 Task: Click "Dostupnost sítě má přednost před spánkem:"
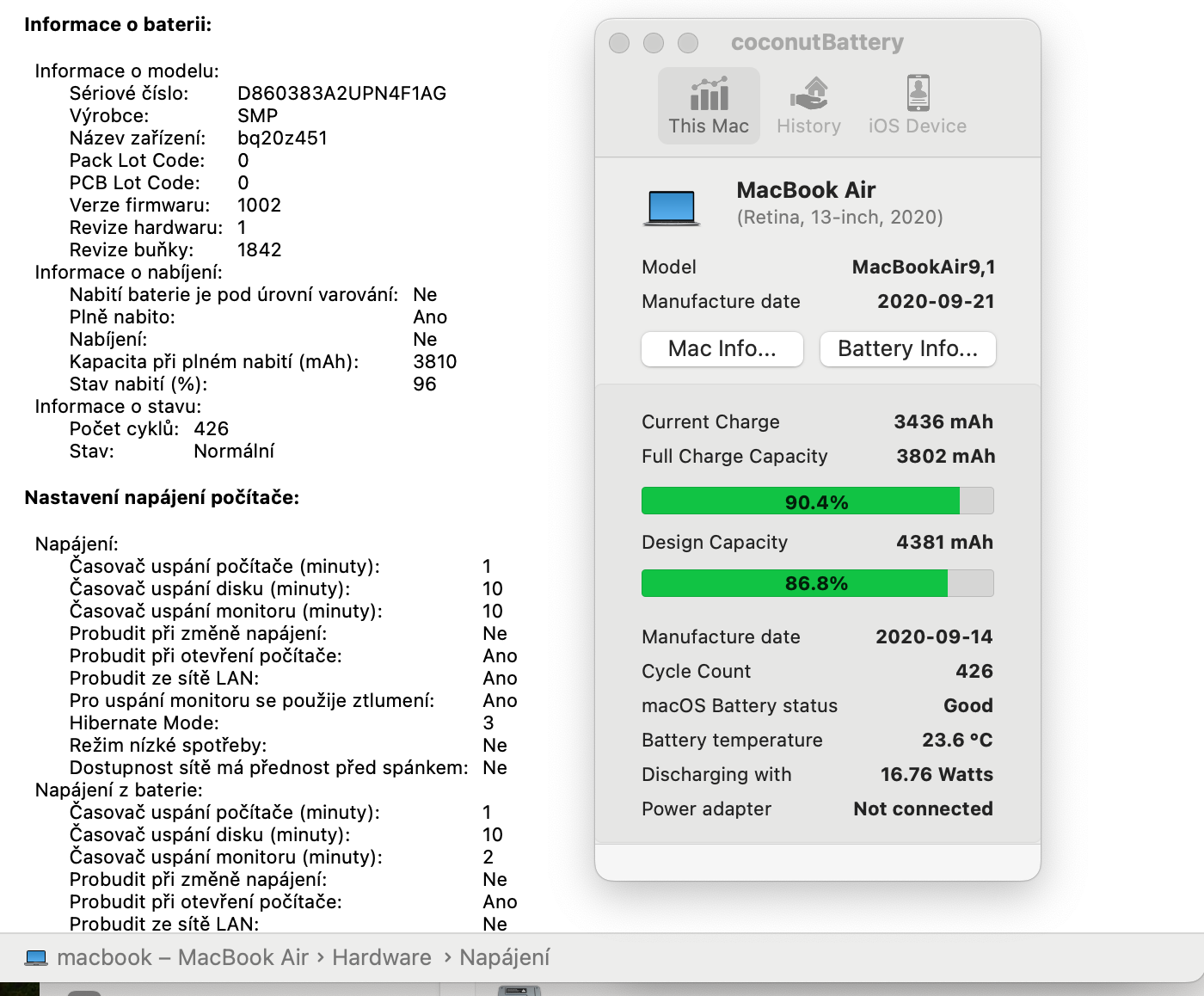[x=269, y=768]
